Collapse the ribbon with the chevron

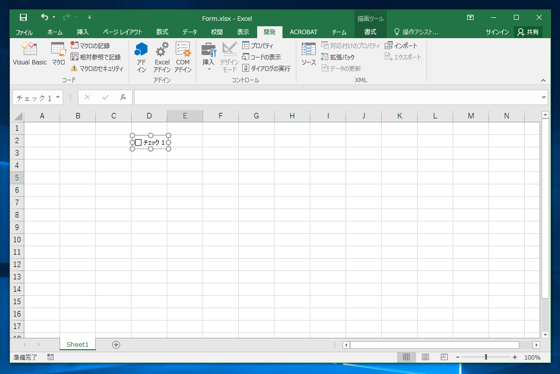tap(543, 80)
